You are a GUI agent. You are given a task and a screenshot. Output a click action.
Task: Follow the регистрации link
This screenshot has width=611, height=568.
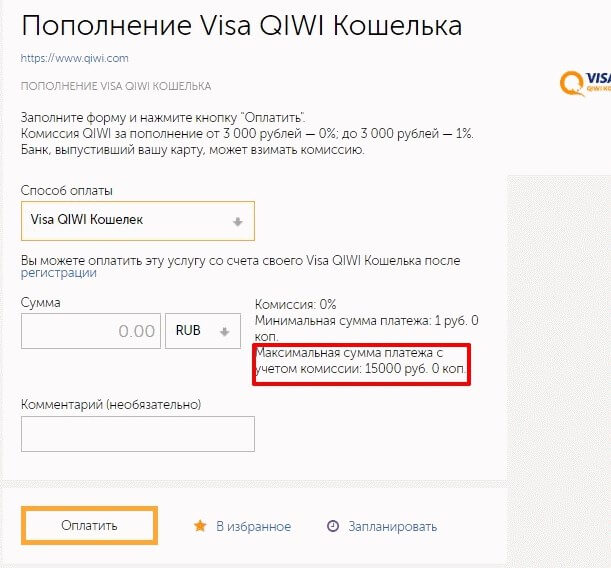(x=59, y=273)
